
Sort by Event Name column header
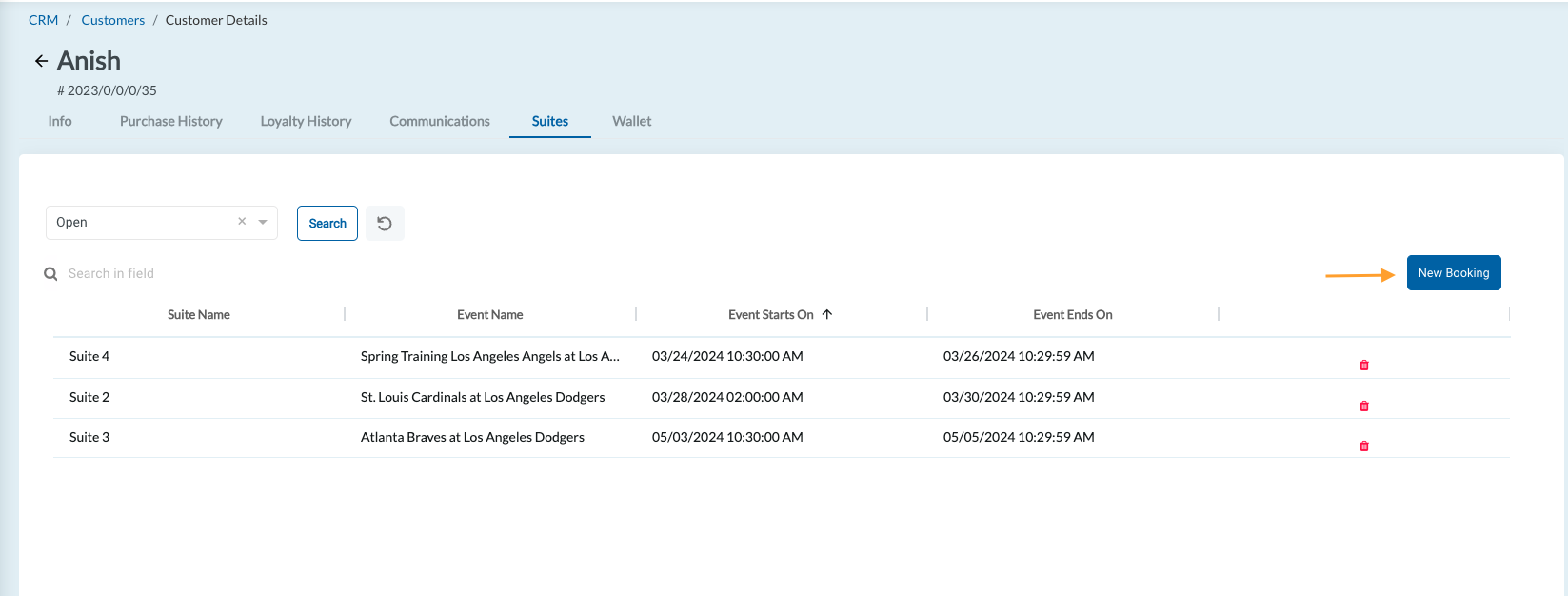click(x=490, y=314)
